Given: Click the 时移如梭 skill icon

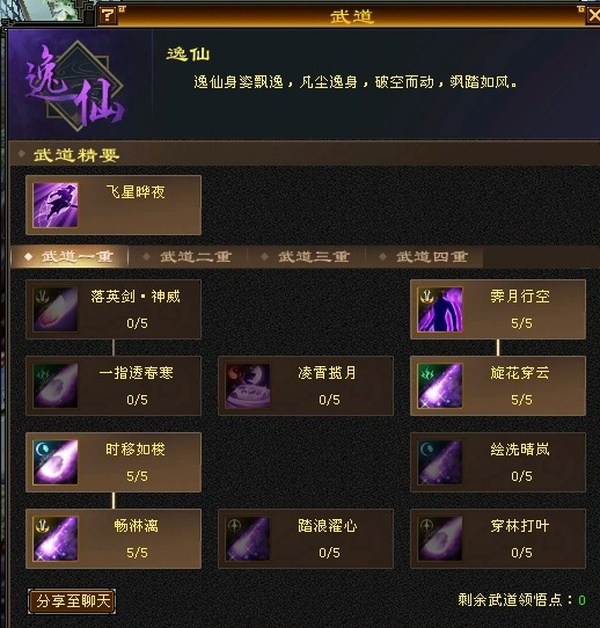Looking at the screenshot, I should coord(55,462).
